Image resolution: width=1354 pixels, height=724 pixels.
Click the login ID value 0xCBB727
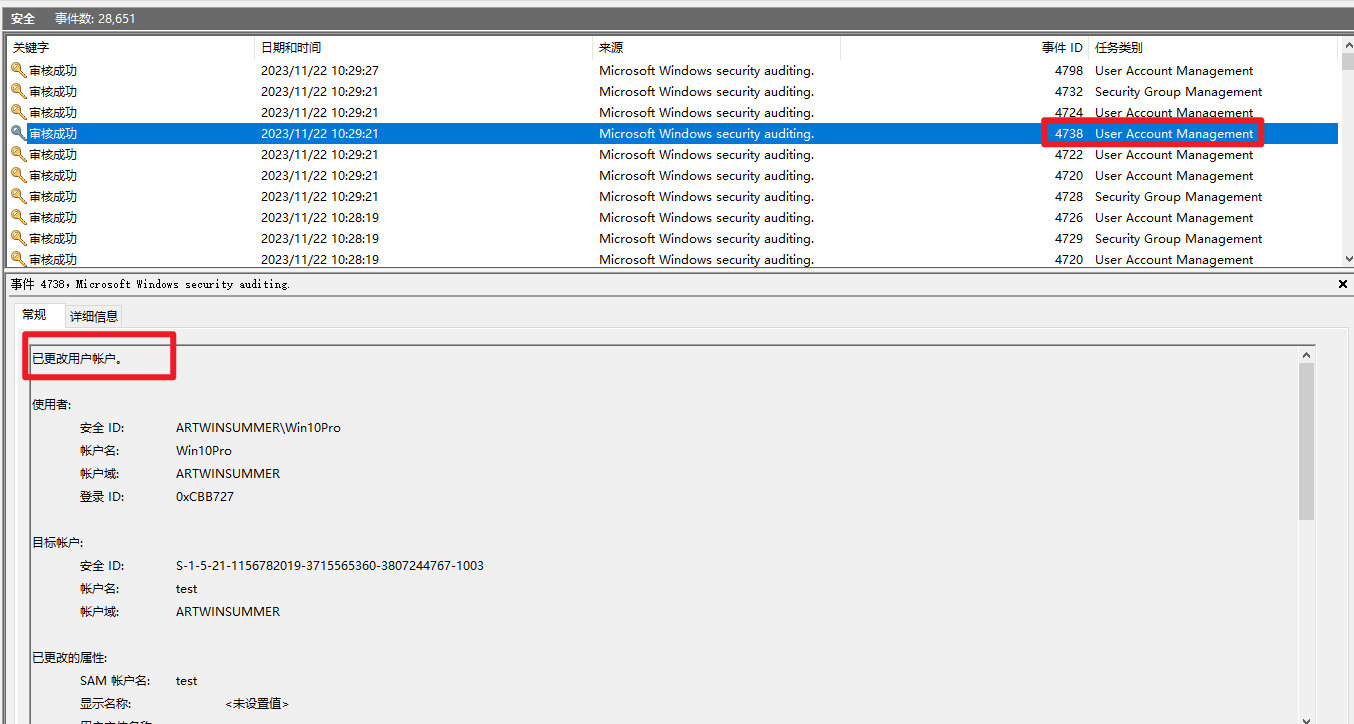(205, 497)
